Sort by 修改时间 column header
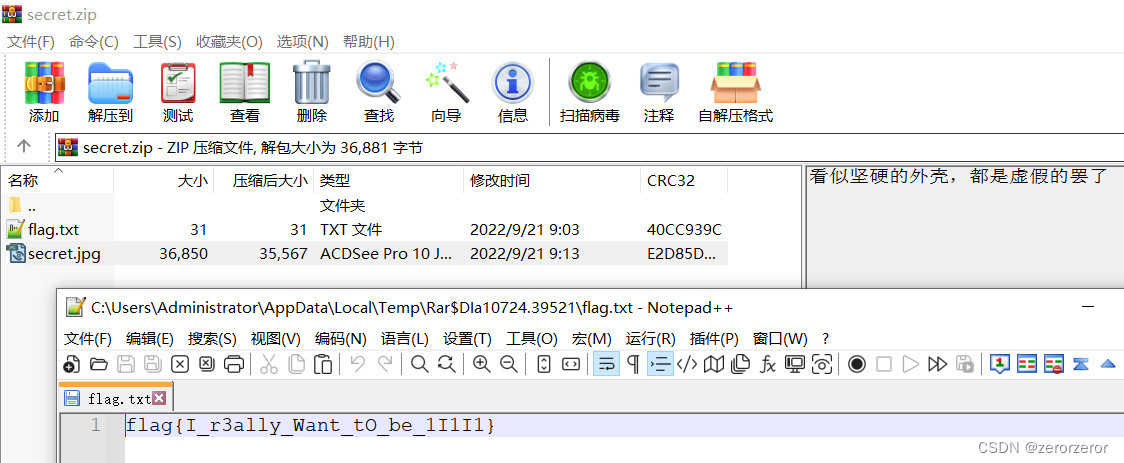 [x=552, y=181]
